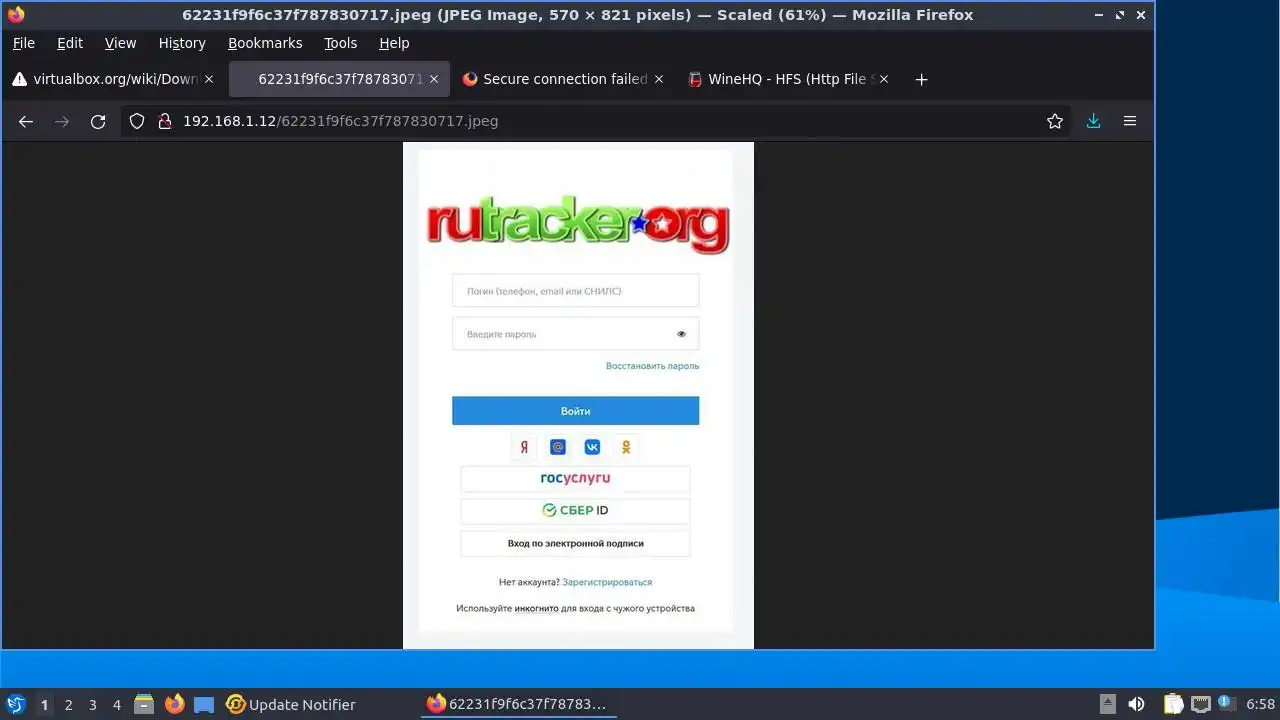
Task: Open Update Notifier from taskbar
Action: [x=291, y=704]
